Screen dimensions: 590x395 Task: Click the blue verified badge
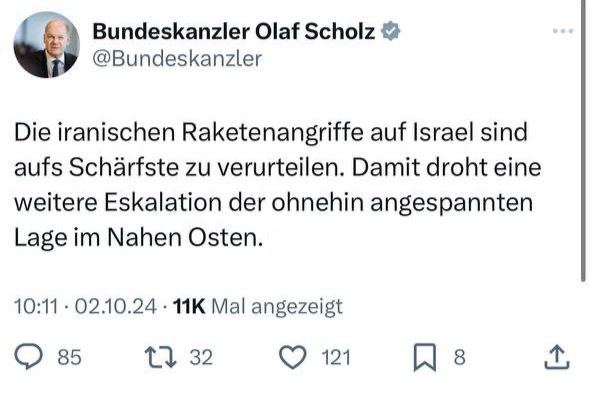(x=391, y=31)
